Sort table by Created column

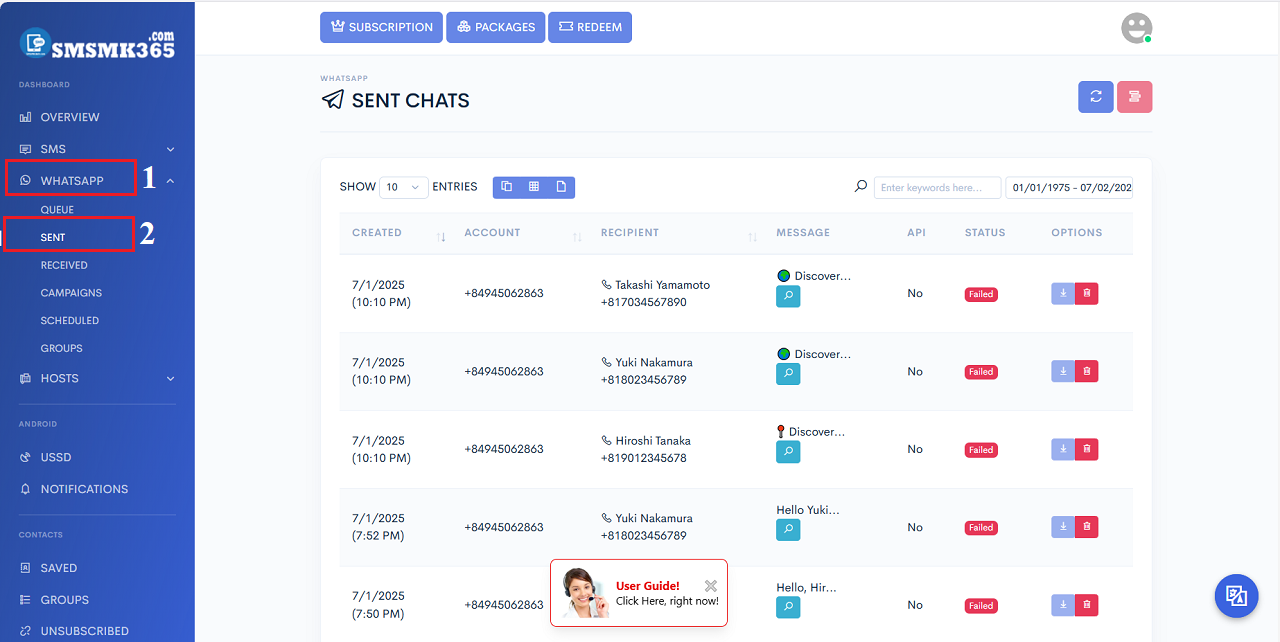point(398,233)
